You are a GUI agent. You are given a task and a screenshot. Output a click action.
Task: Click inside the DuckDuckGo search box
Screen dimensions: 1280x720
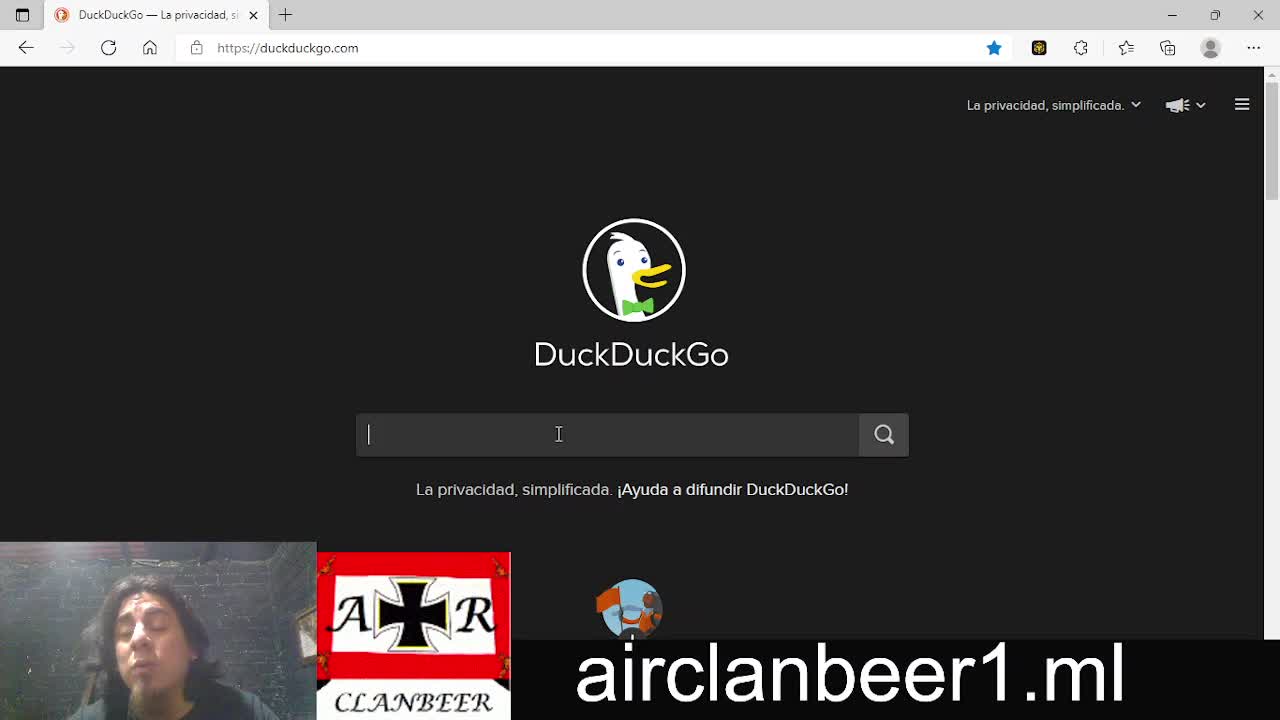coord(607,435)
